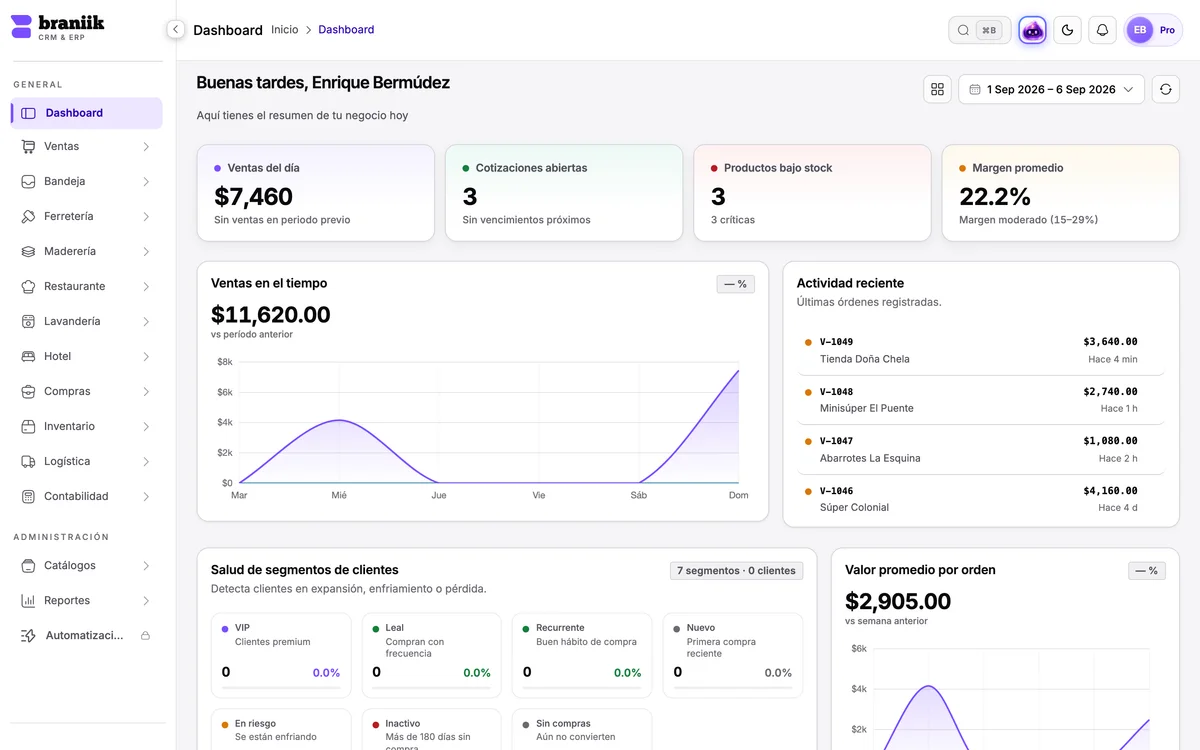The height and width of the screenshot is (750, 1200).
Task: Expand the Inventario submenu chevron
Action: pyautogui.click(x=146, y=426)
